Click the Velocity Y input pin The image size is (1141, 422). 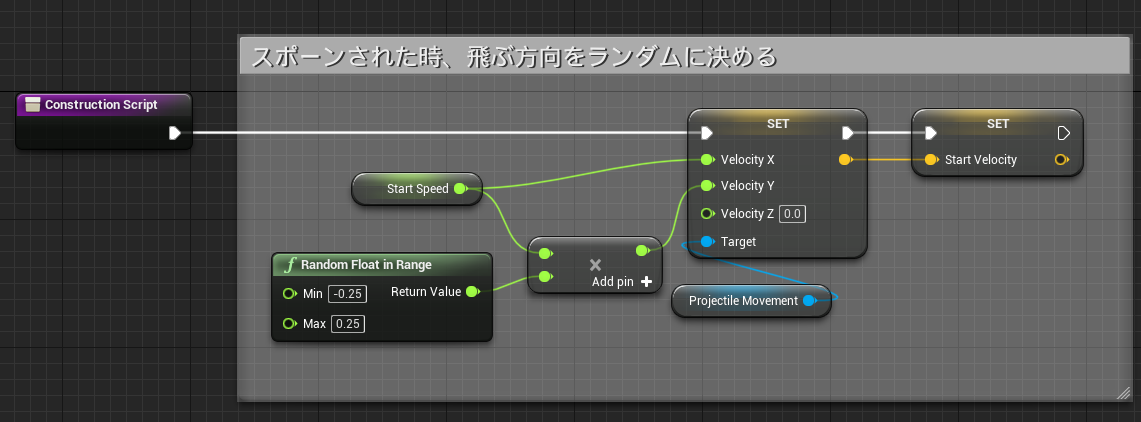click(x=707, y=186)
